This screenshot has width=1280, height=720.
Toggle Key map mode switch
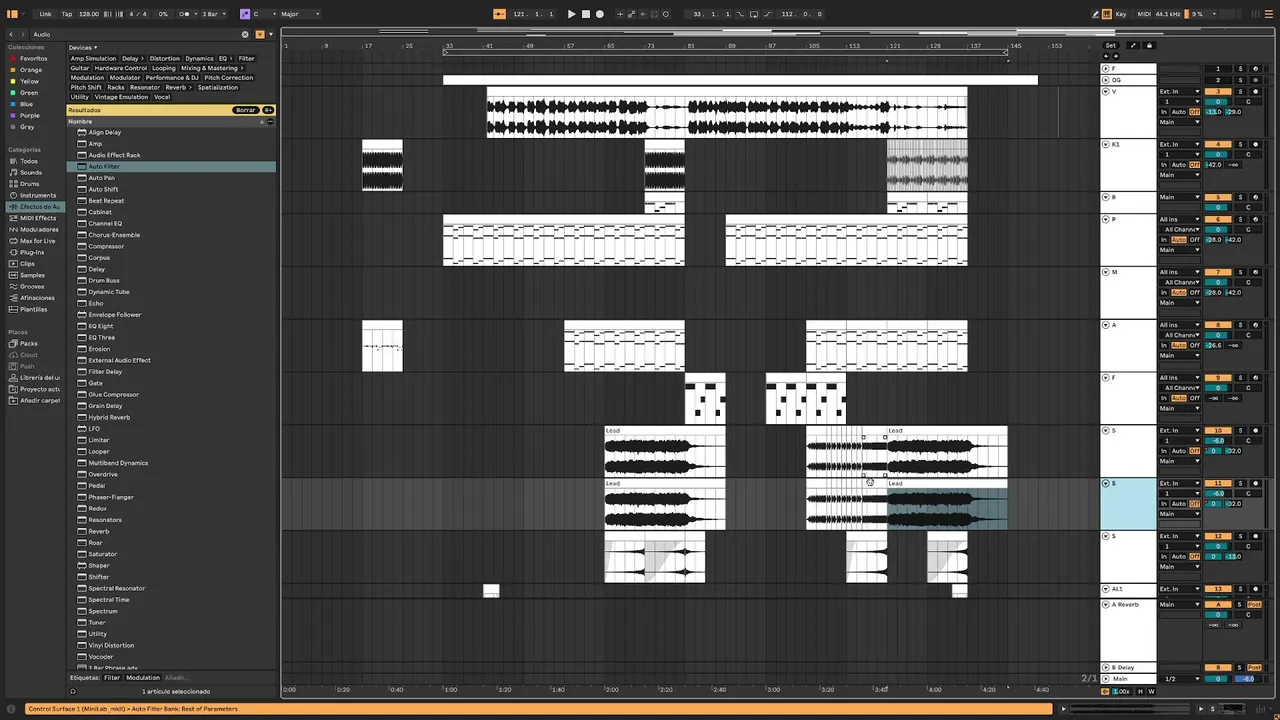pos(1121,14)
